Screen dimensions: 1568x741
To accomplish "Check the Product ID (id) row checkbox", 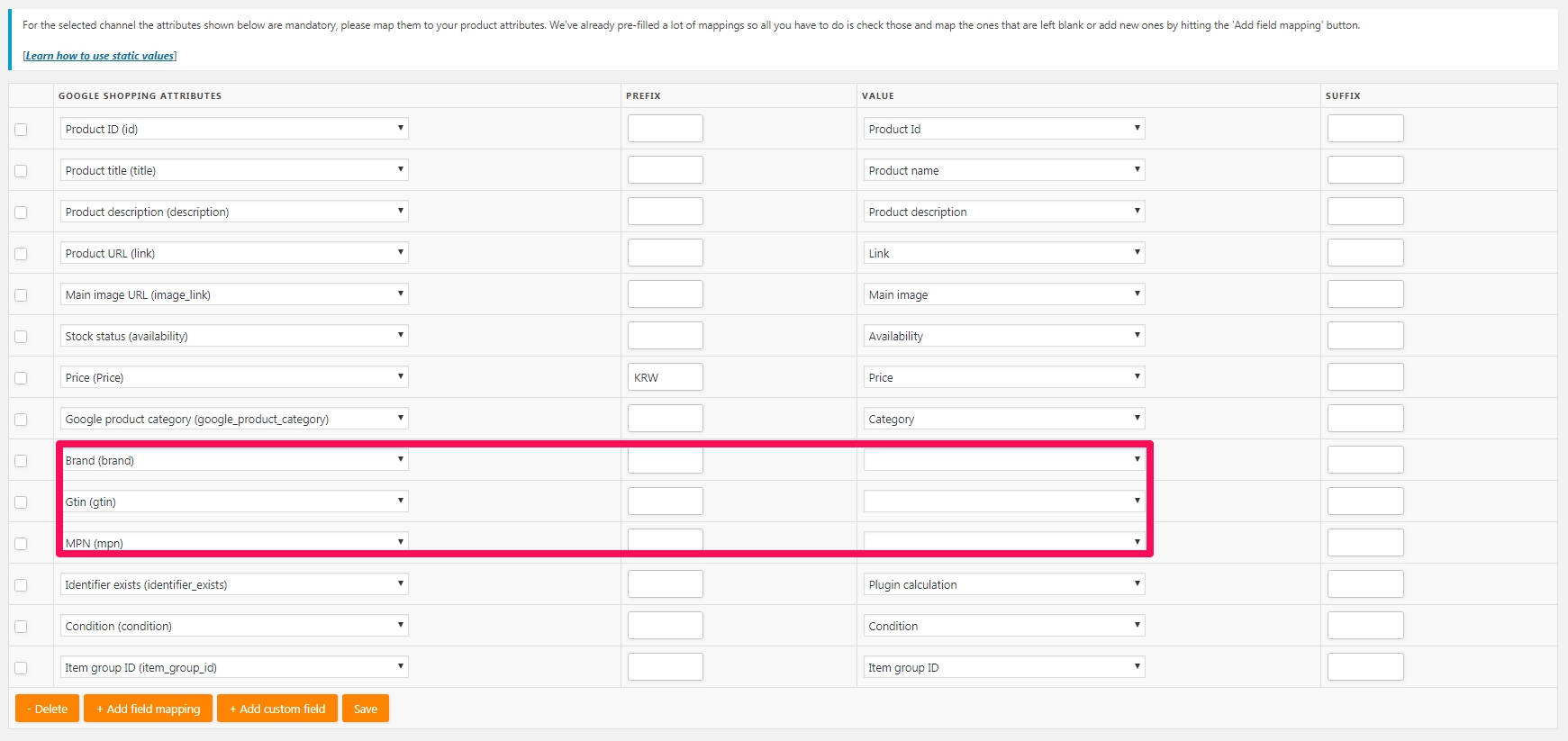I will coord(21,130).
